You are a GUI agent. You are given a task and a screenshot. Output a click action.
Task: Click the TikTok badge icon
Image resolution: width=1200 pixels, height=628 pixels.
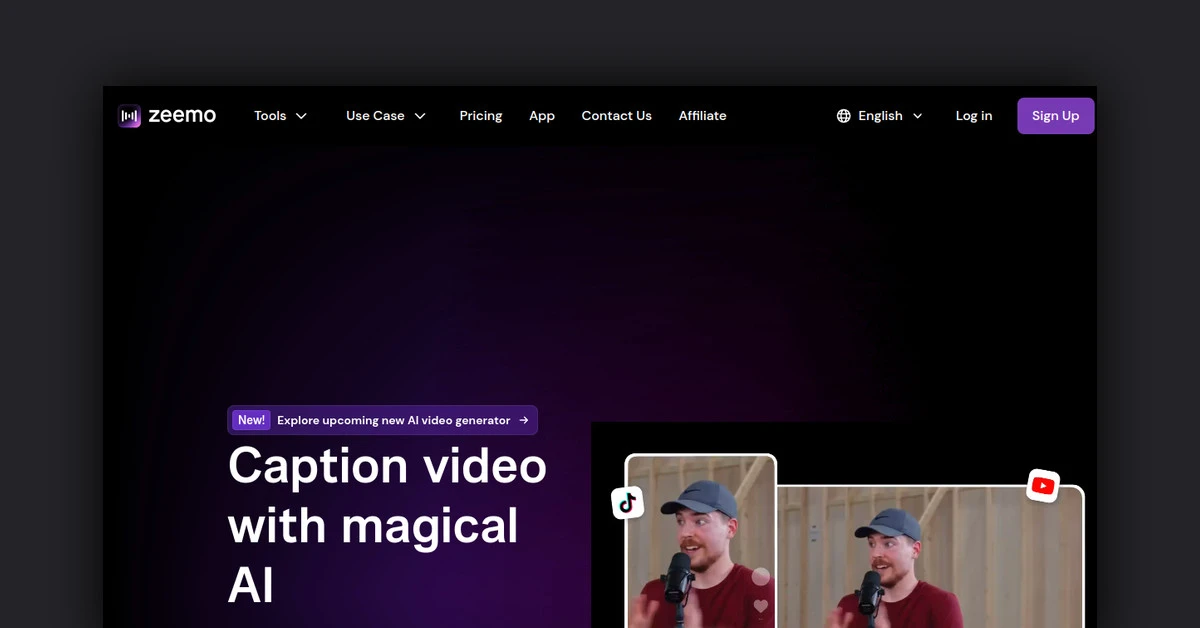(x=627, y=503)
